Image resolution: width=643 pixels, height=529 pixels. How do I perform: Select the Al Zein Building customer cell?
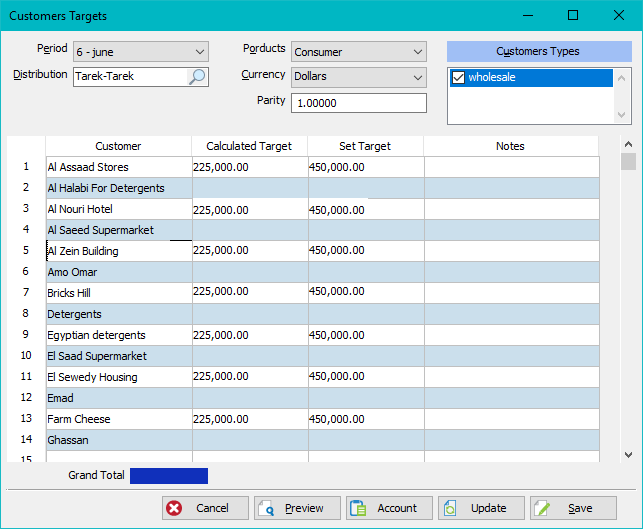tap(119, 251)
